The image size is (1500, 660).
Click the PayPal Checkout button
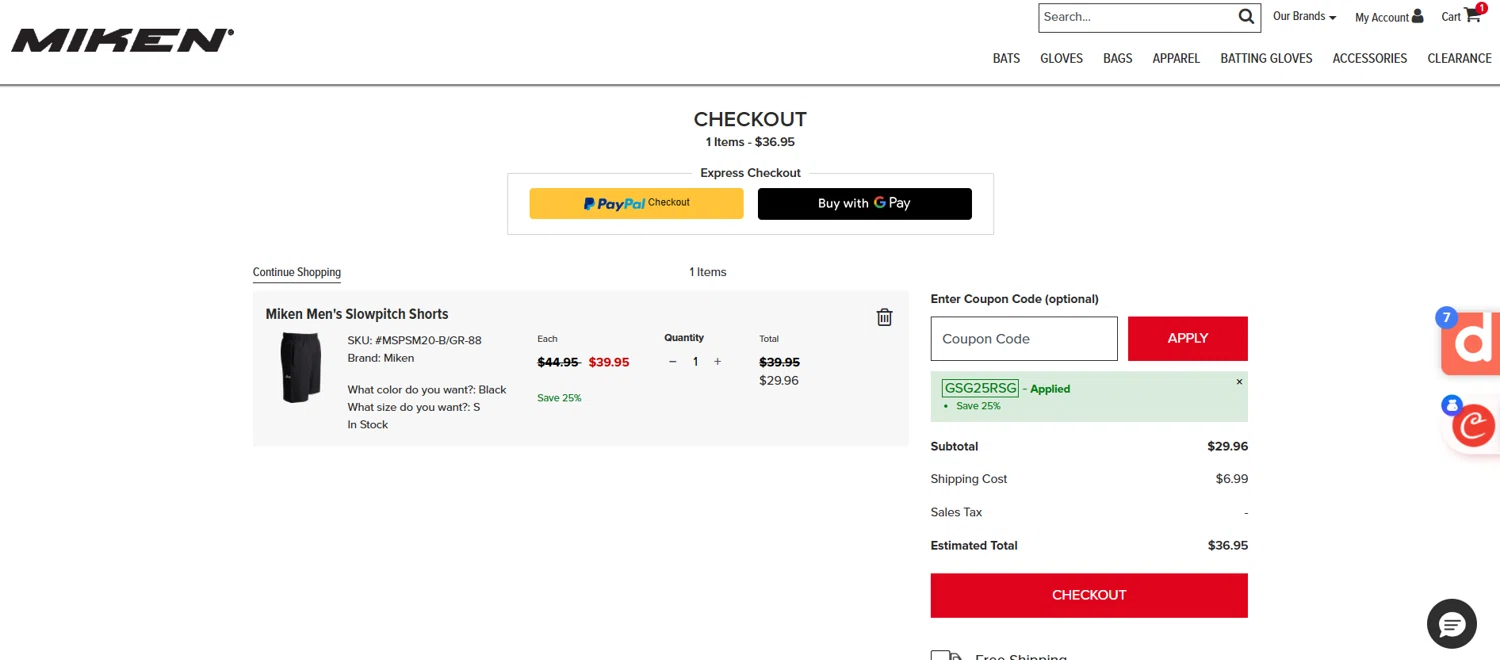pyautogui.click(x=636, y=203)
